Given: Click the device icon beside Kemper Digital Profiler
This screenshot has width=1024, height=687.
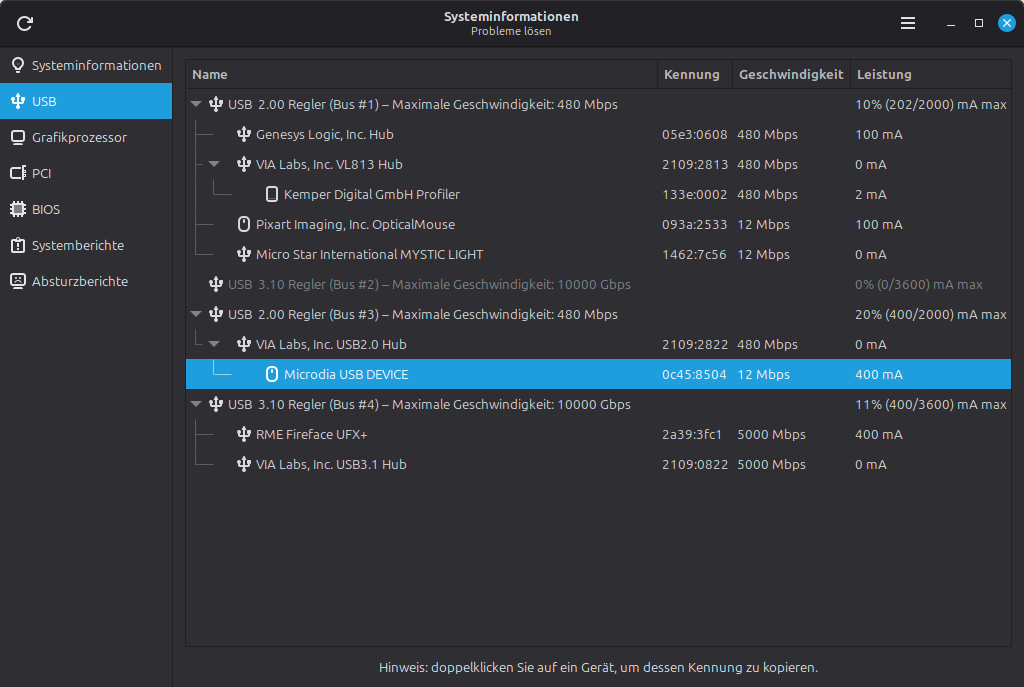Looking at the screenshot, I should 272,194.
